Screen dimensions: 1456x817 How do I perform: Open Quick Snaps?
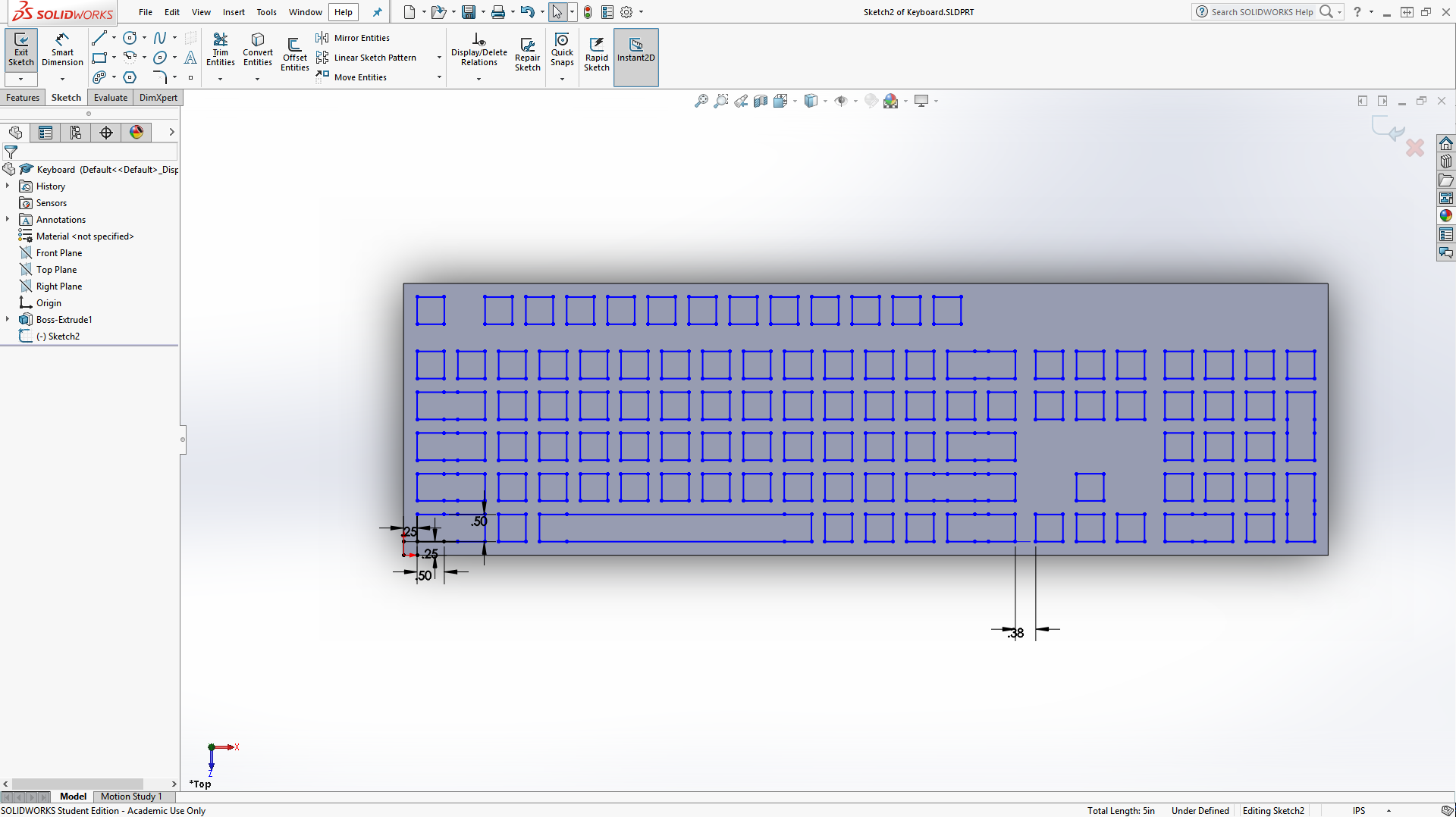(x=562, y=50)
